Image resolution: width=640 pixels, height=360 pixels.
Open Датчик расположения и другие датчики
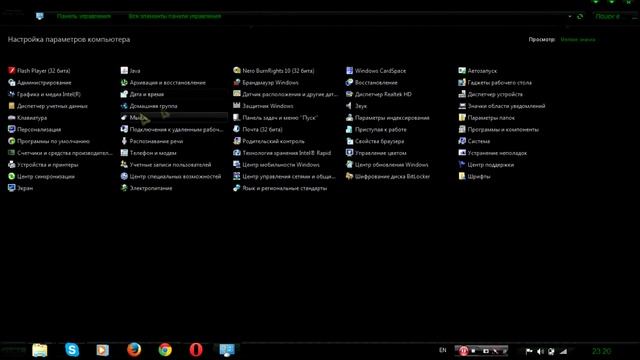coord(290,94)
